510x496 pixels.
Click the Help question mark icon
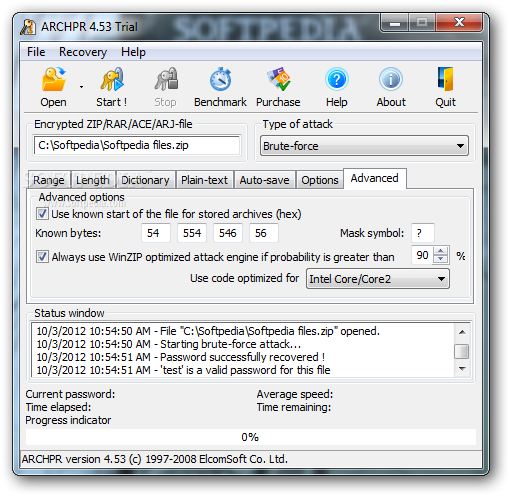[x=337, y=79]
